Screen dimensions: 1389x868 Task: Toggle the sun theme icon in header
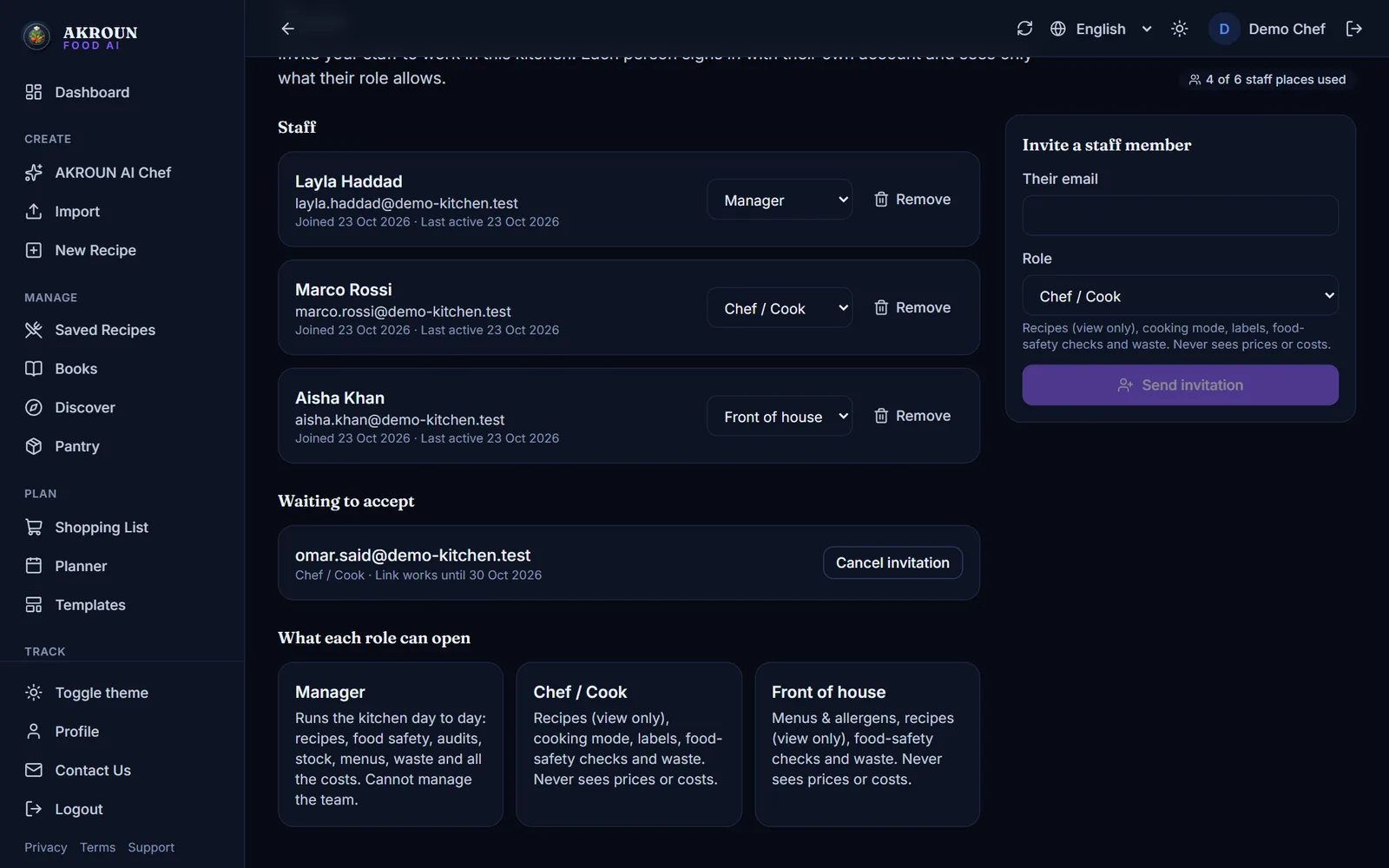[1179, 29]
